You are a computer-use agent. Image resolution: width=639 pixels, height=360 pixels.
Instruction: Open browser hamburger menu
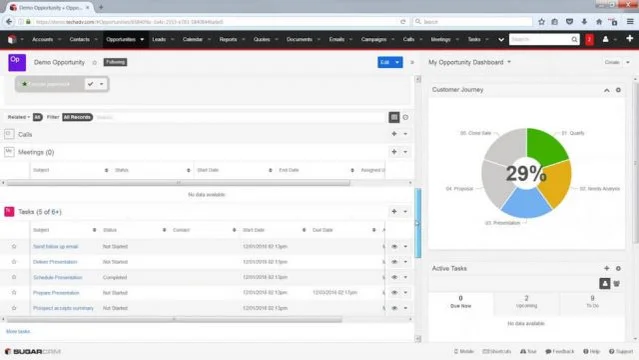pyautogui.click(x=630, y=22)
